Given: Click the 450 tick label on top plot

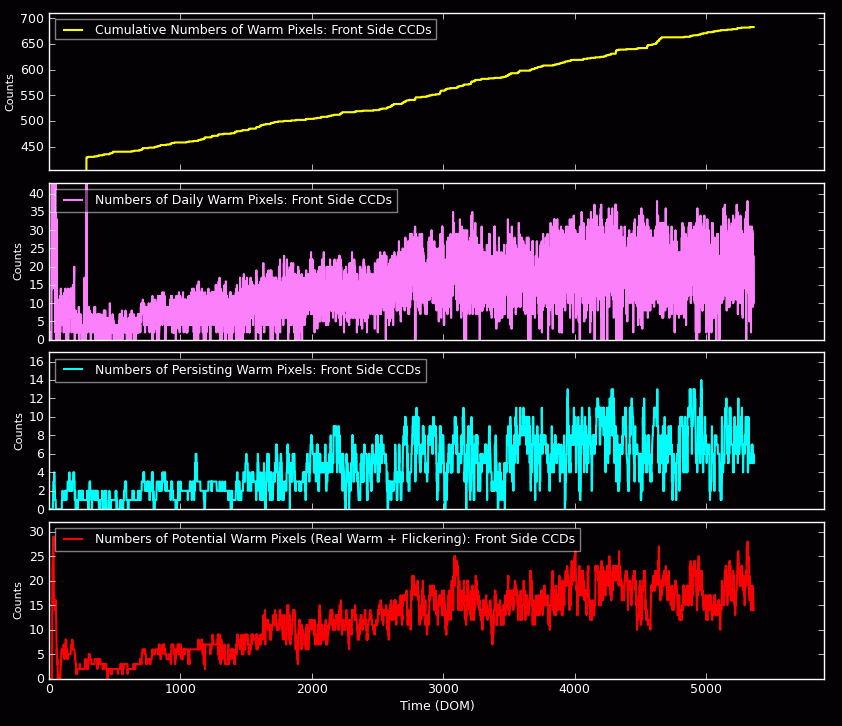Looking at the screenshot, I should [x=32, y=147].
